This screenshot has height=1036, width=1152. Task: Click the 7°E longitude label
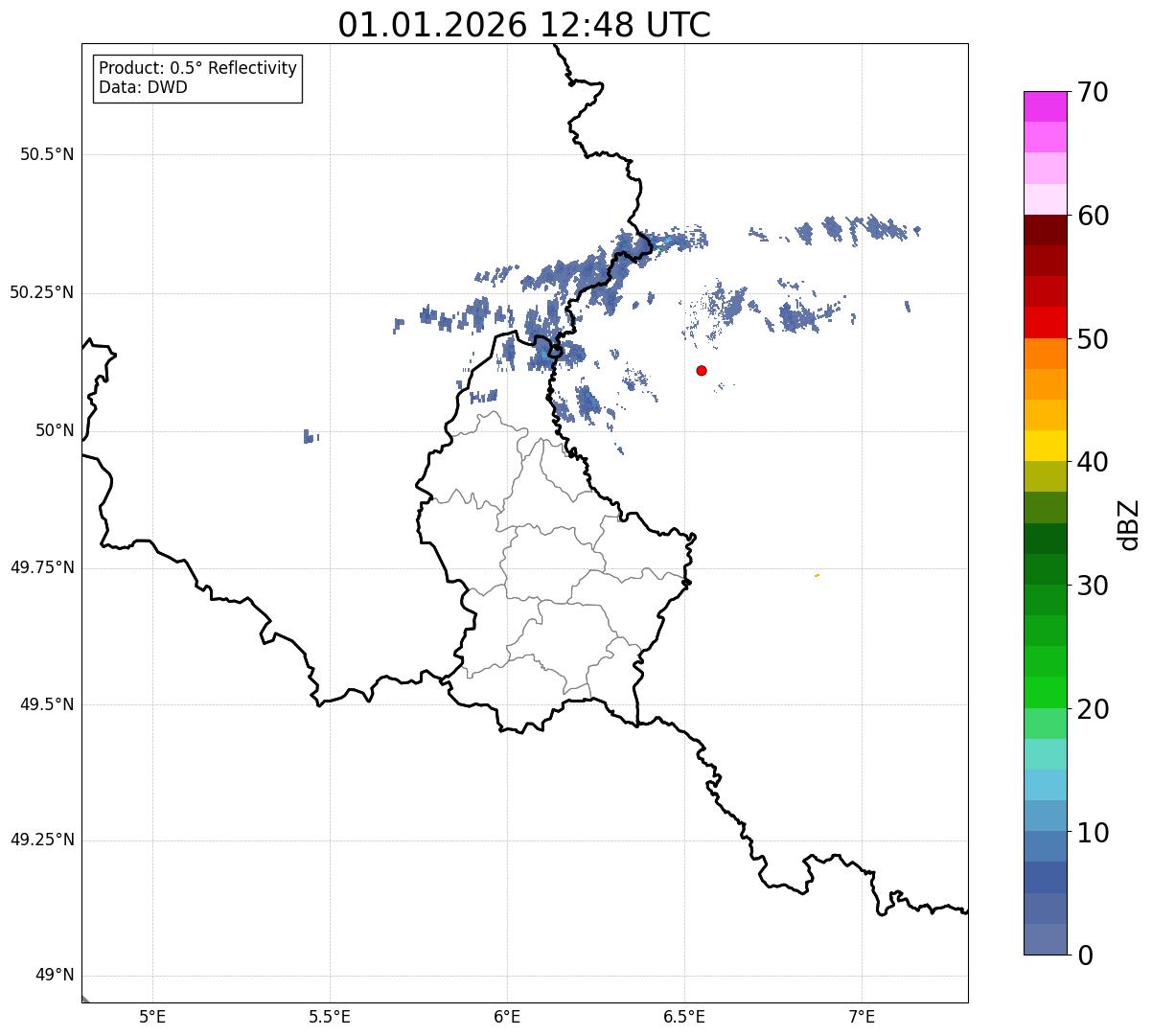862,1016
